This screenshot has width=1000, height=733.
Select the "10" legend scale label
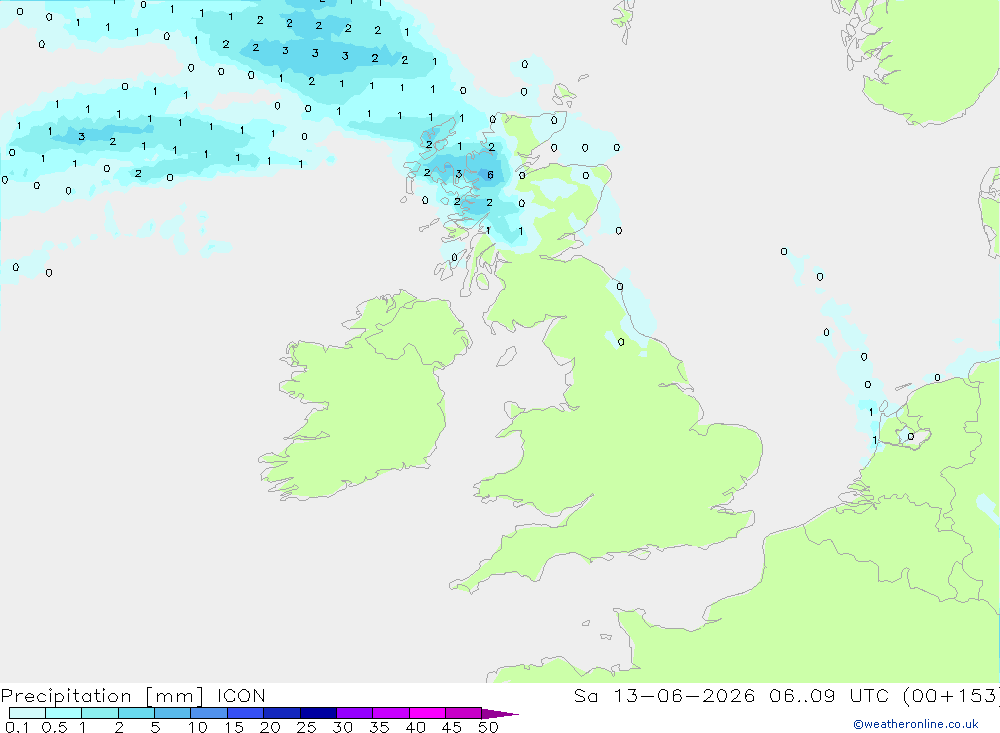(198, 727)
